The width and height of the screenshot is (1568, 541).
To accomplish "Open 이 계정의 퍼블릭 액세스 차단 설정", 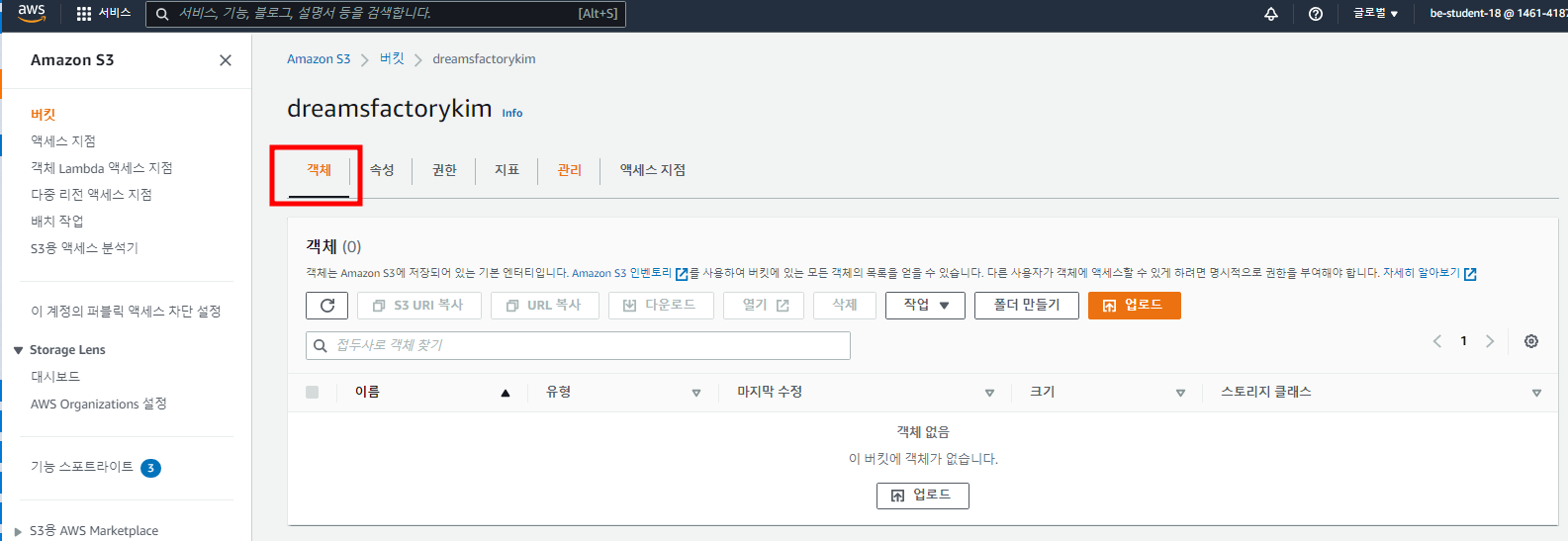I will [x=126, y=312].
